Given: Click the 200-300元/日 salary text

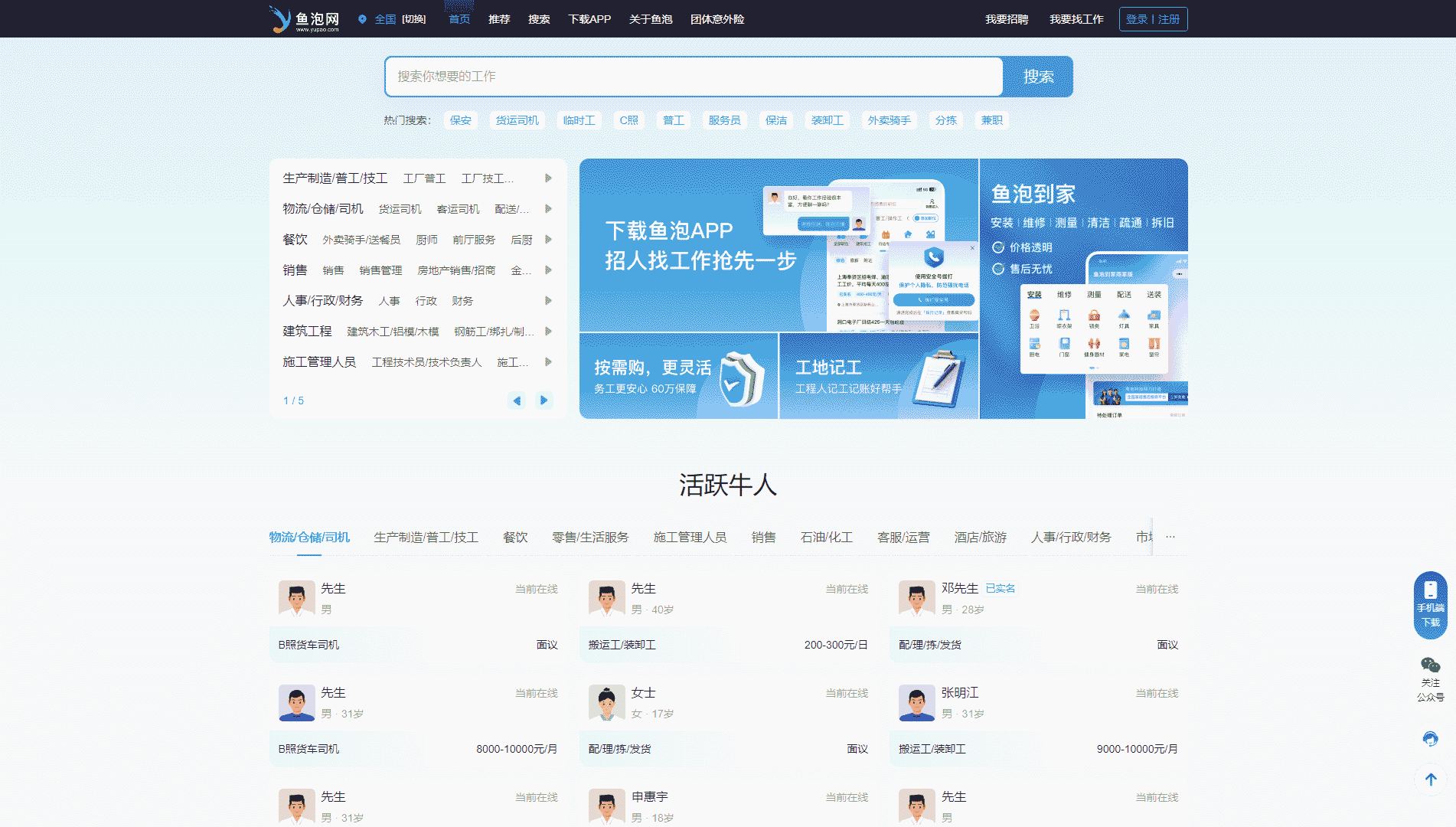Looking at the screenshot, I should [836, 645].
